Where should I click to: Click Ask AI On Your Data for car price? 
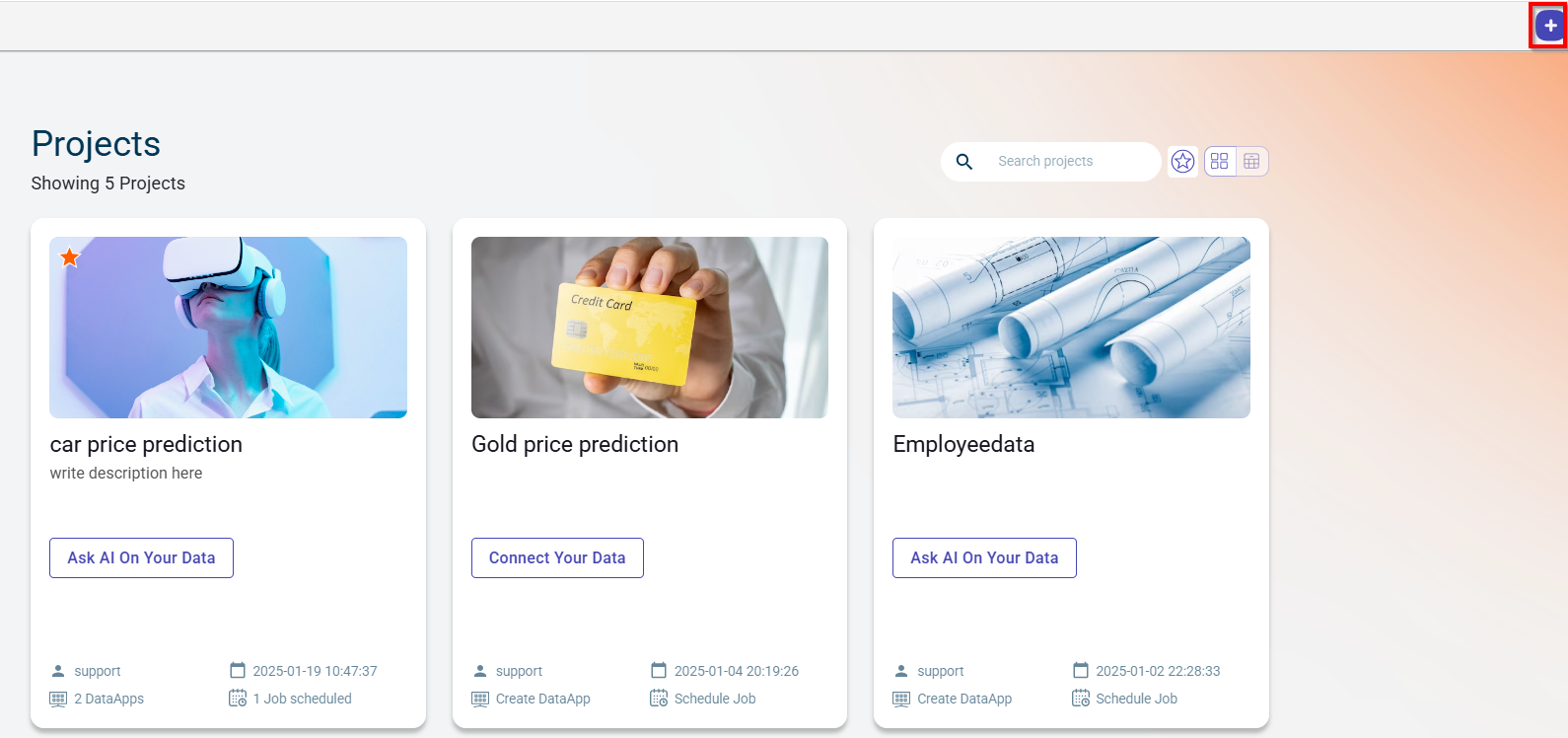click(141, 557)
